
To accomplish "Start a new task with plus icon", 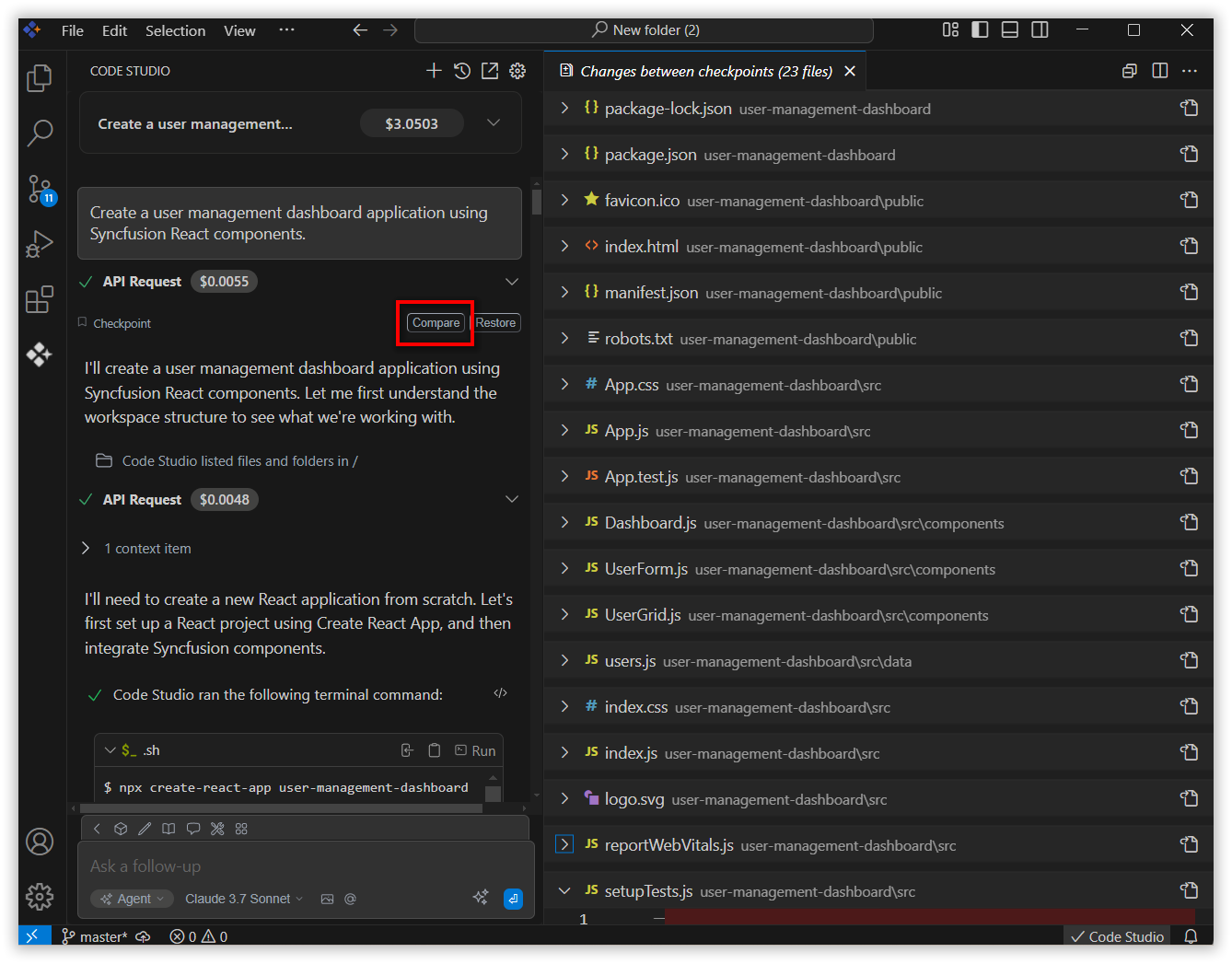I will click(434, 71).
